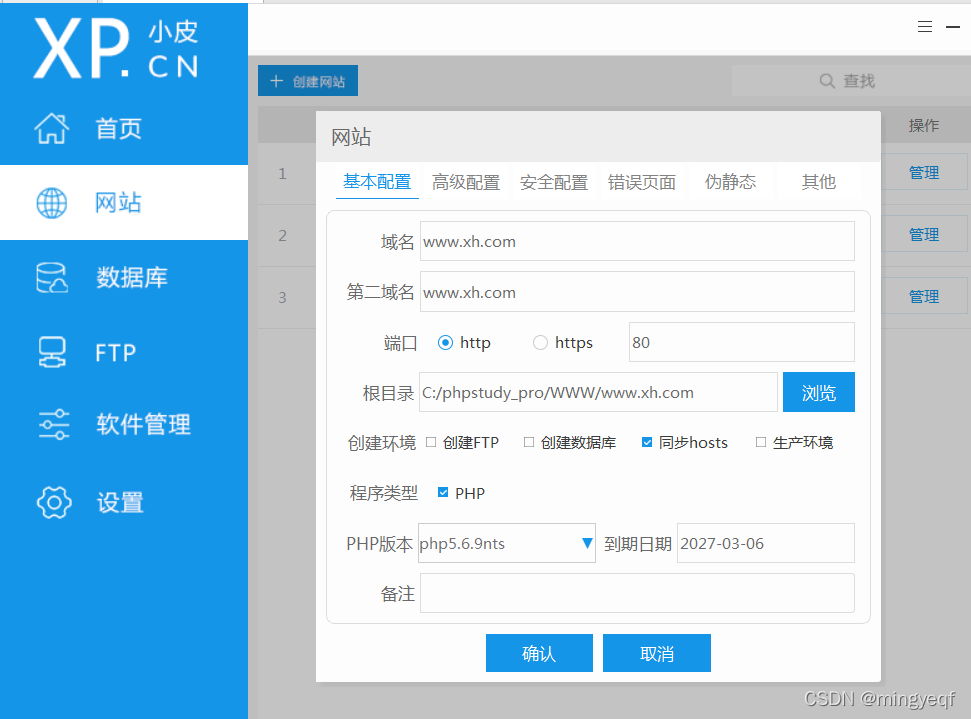Switch to the 错误页面 tab

coord(642,182)
